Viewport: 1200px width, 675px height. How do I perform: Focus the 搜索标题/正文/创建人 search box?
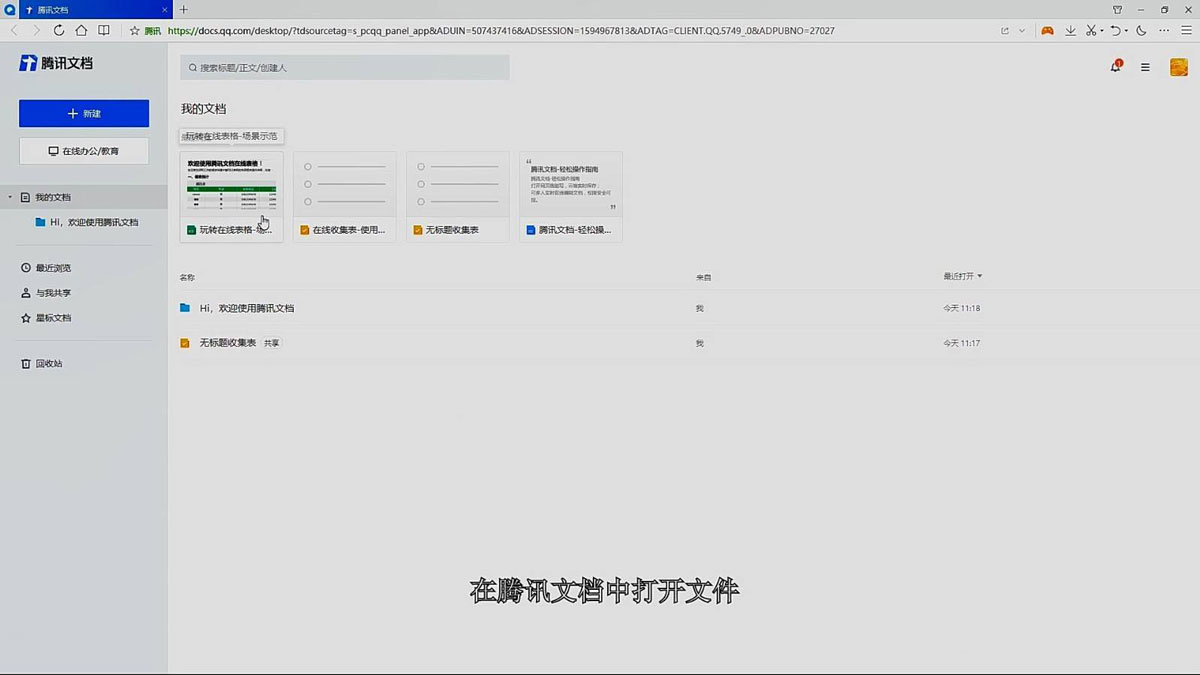(345, 67)
